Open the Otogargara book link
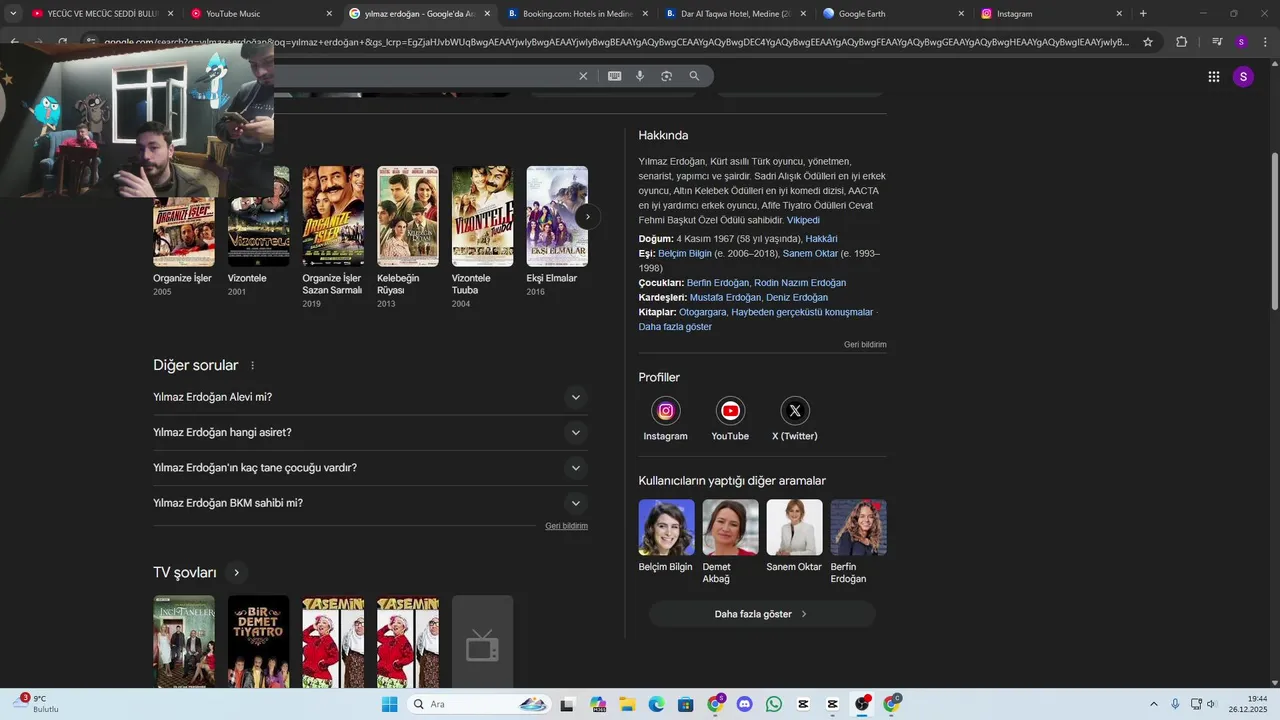 pyautogui.click(x=702, y=312)
